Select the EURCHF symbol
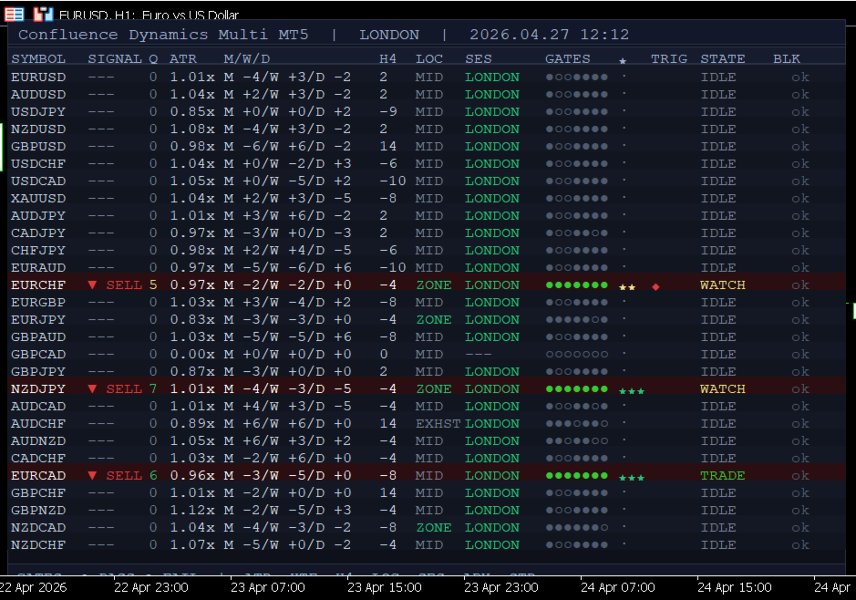This screenshot has height=600, width=856. (38, 285)
